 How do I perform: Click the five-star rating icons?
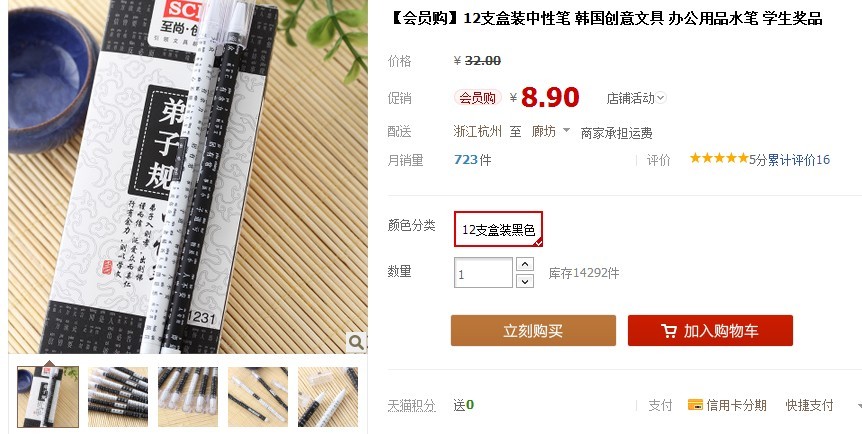(x=719, y=159)
